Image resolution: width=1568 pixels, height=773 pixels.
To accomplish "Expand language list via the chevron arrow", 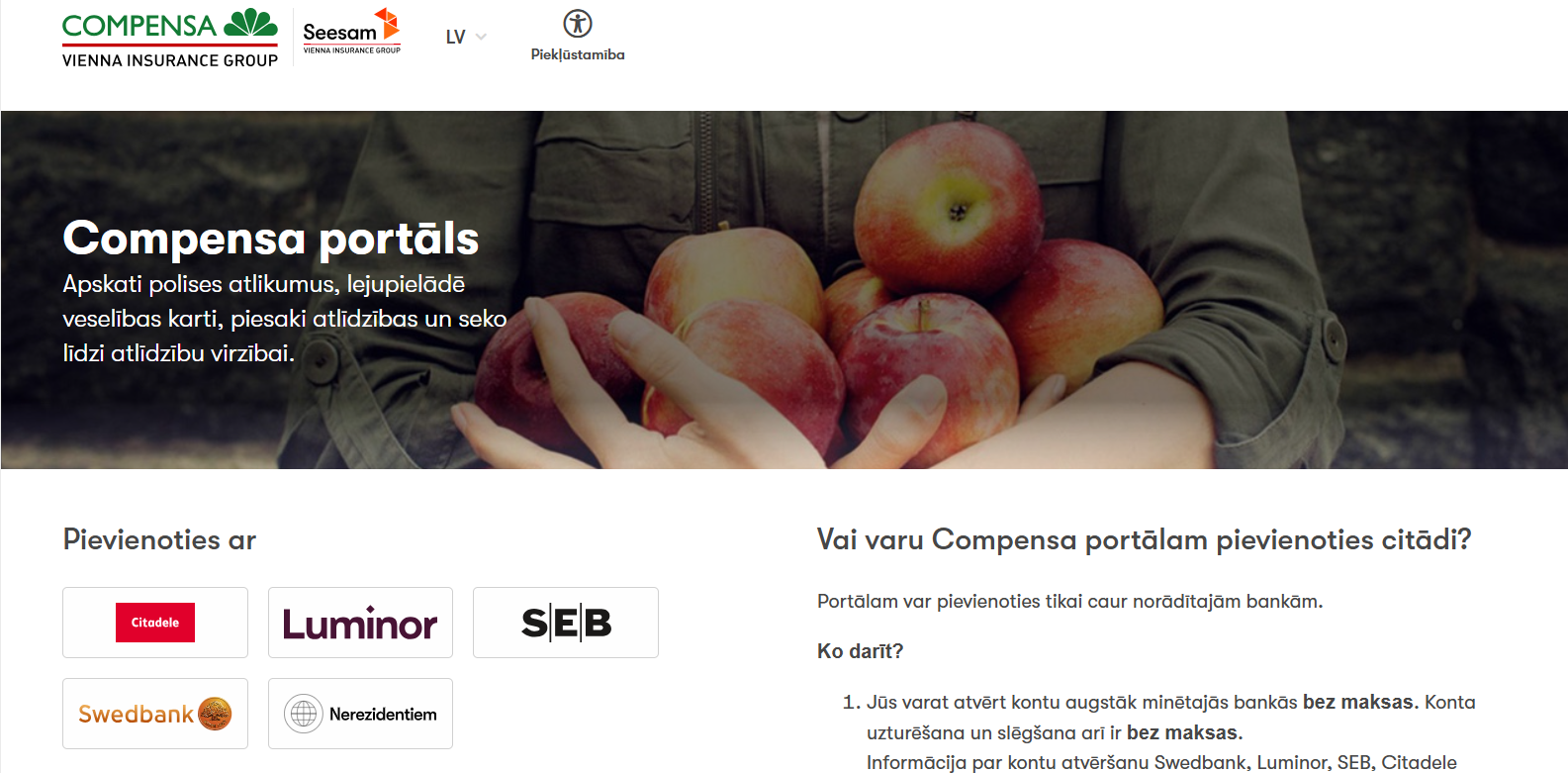I will pos(481,37).
